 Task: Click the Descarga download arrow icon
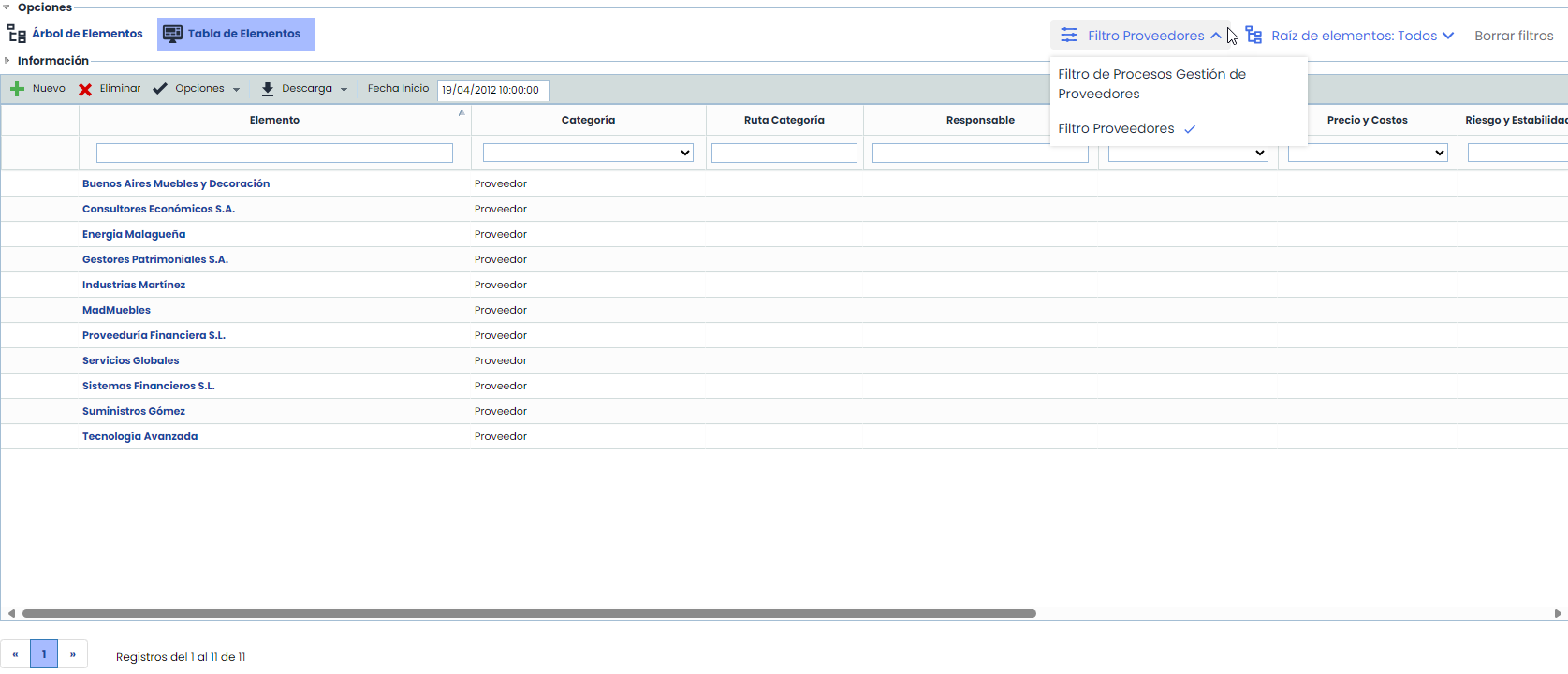(x=268, y=89)
